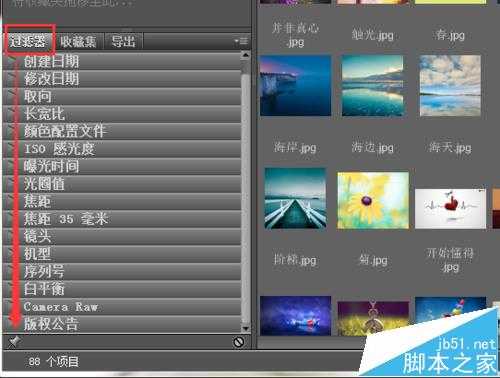Image resolution: width=500 pixels, height=378 pixels.
Task: Select the 阶梯.jpg pier thumbnail
Action: pos(295,198)
